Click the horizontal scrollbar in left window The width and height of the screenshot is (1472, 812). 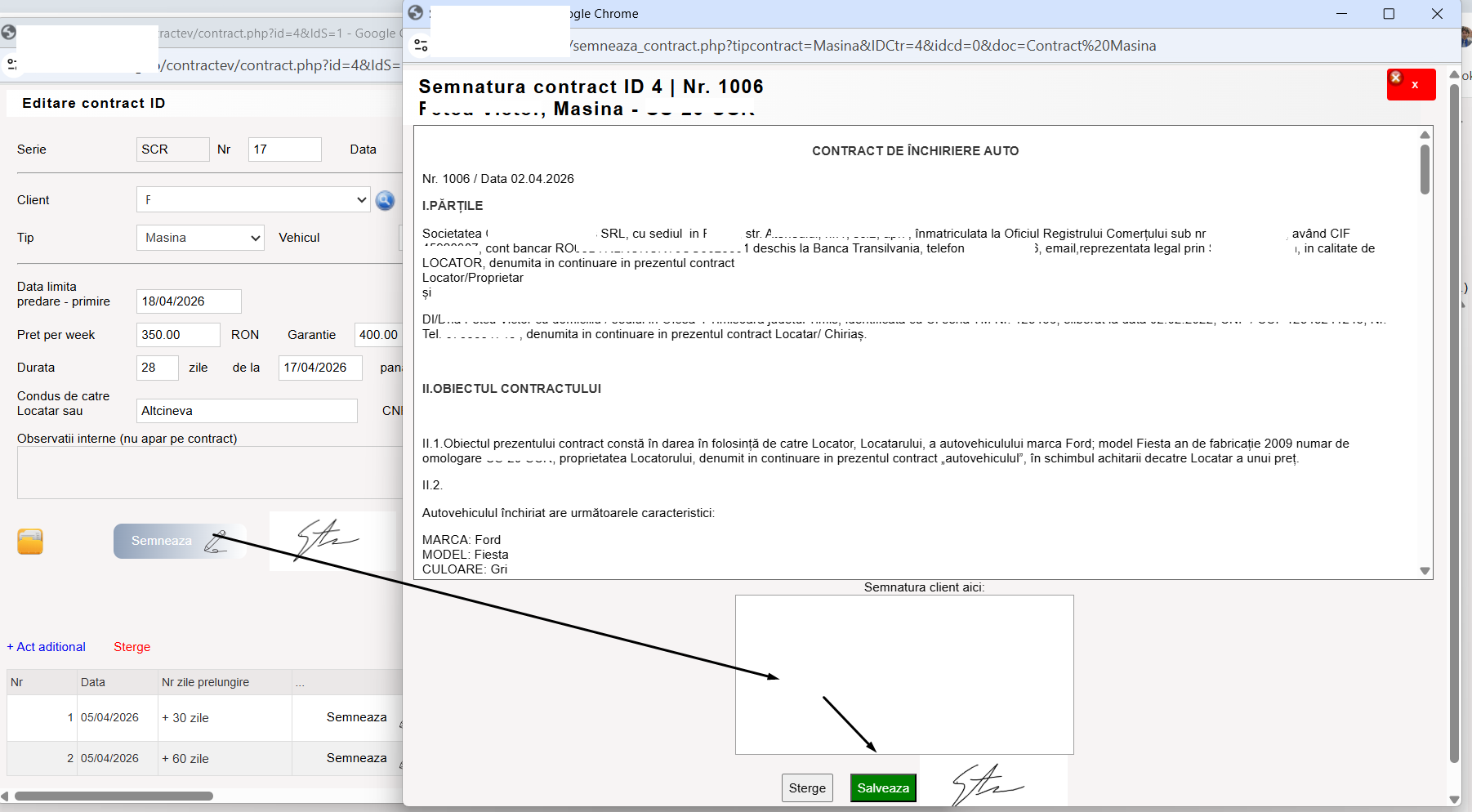(x=114, y=796)
